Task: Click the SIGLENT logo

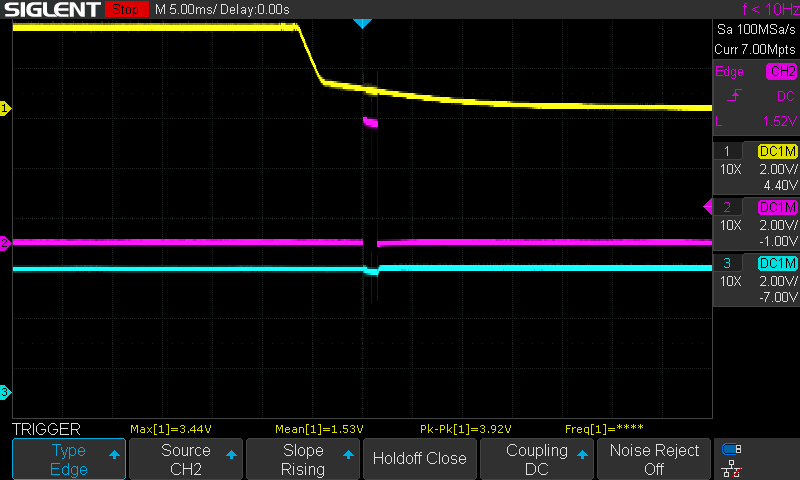Action: click(x=52, y=9)
